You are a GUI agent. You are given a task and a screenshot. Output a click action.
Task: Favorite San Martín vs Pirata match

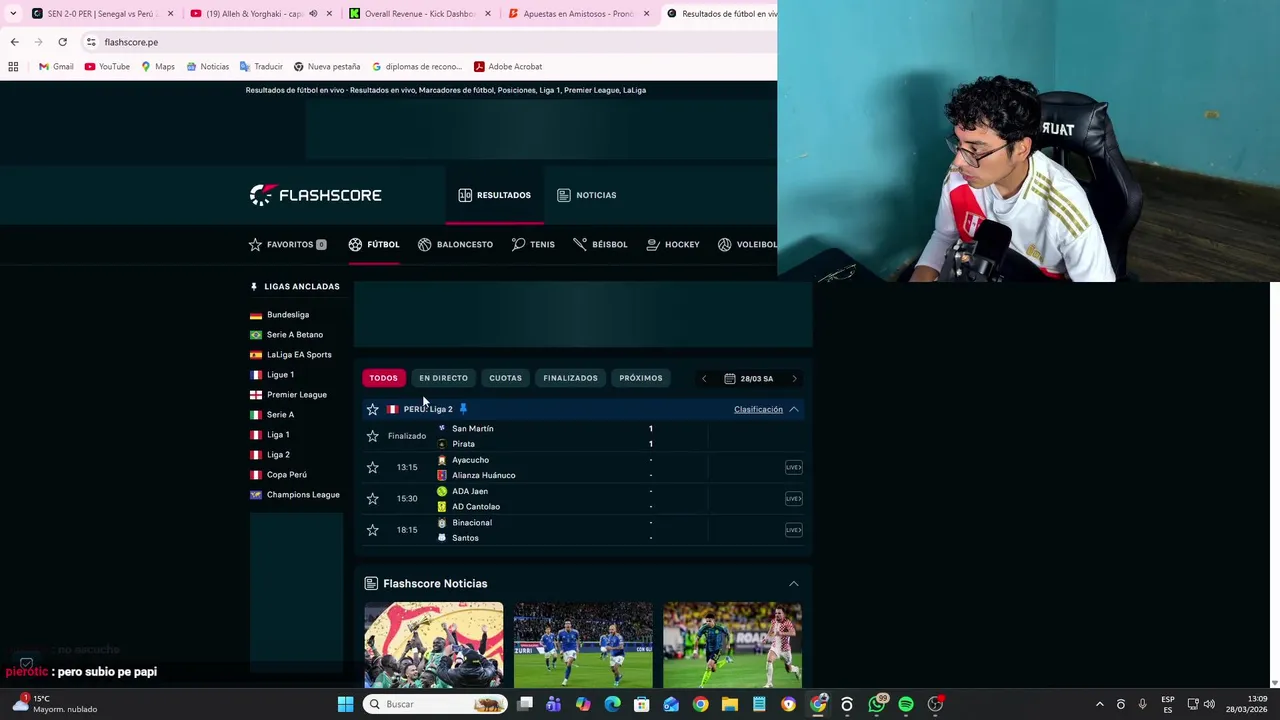tap(373, 436)
